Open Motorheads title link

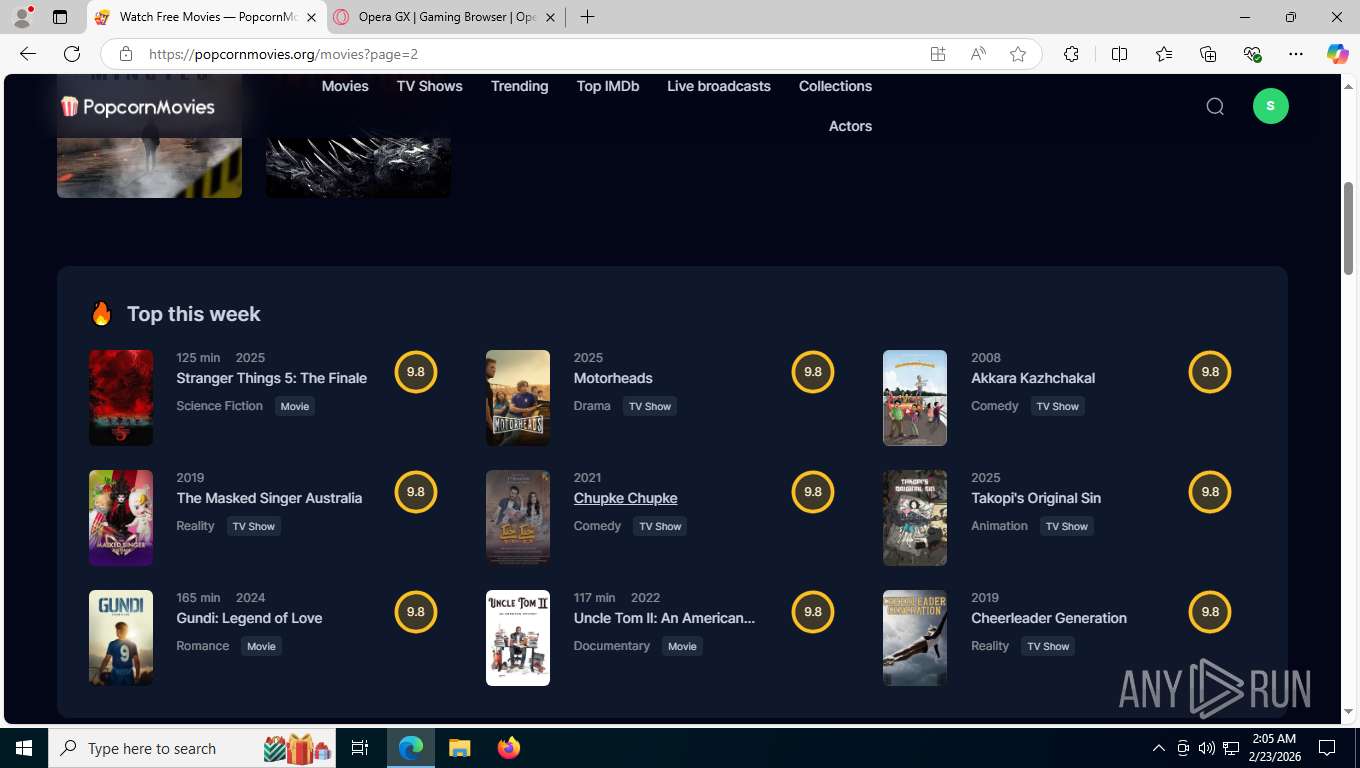(613, 378)
